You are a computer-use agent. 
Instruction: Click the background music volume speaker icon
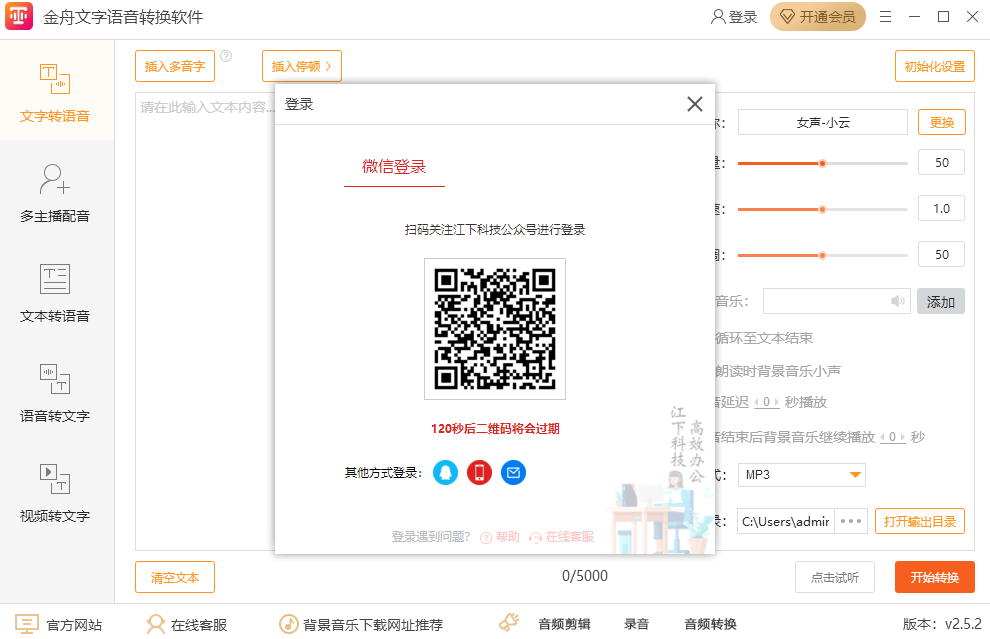pos(897,301)
